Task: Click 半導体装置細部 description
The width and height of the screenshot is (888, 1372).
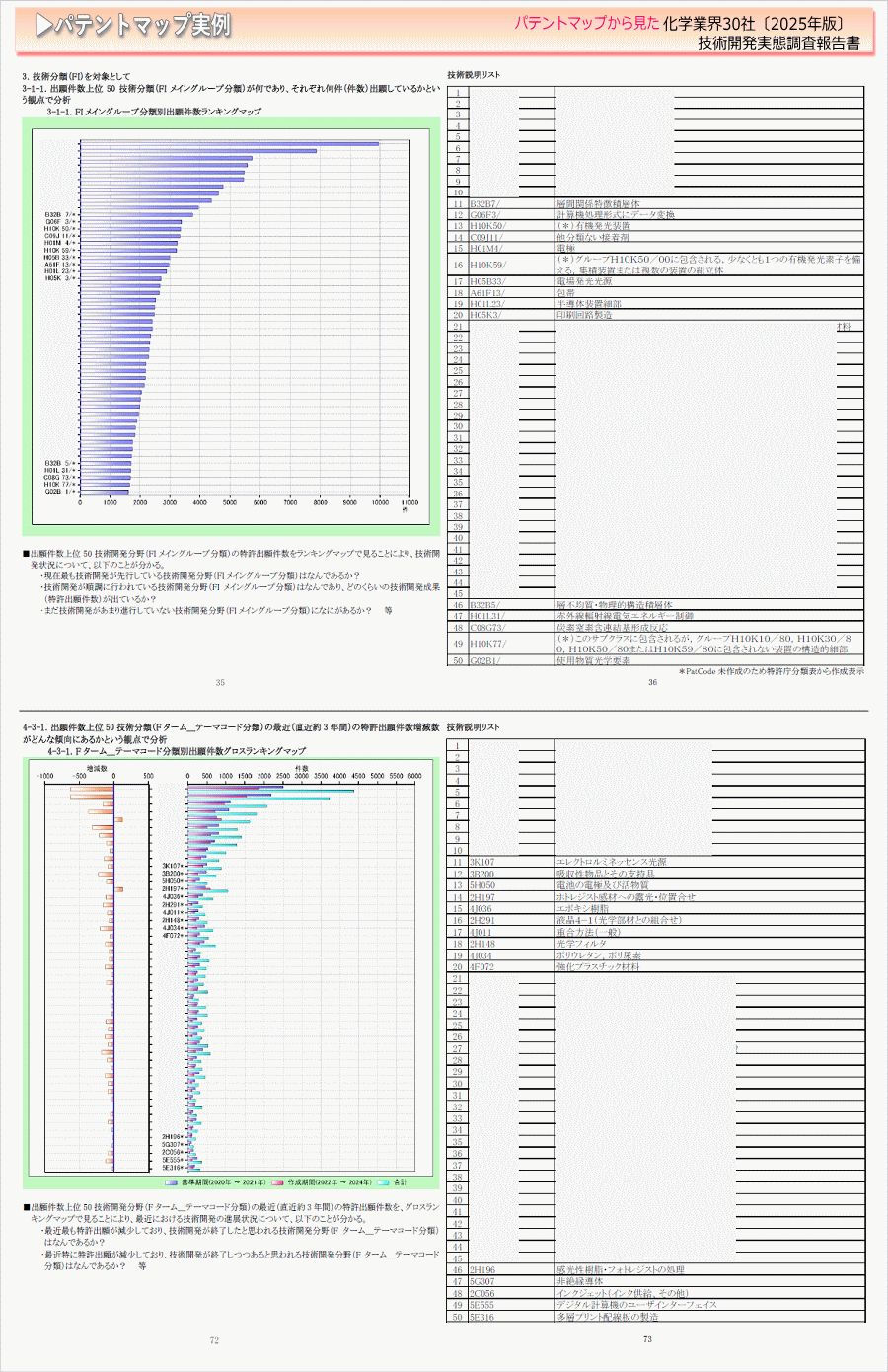Action: (x=589, y=303)
